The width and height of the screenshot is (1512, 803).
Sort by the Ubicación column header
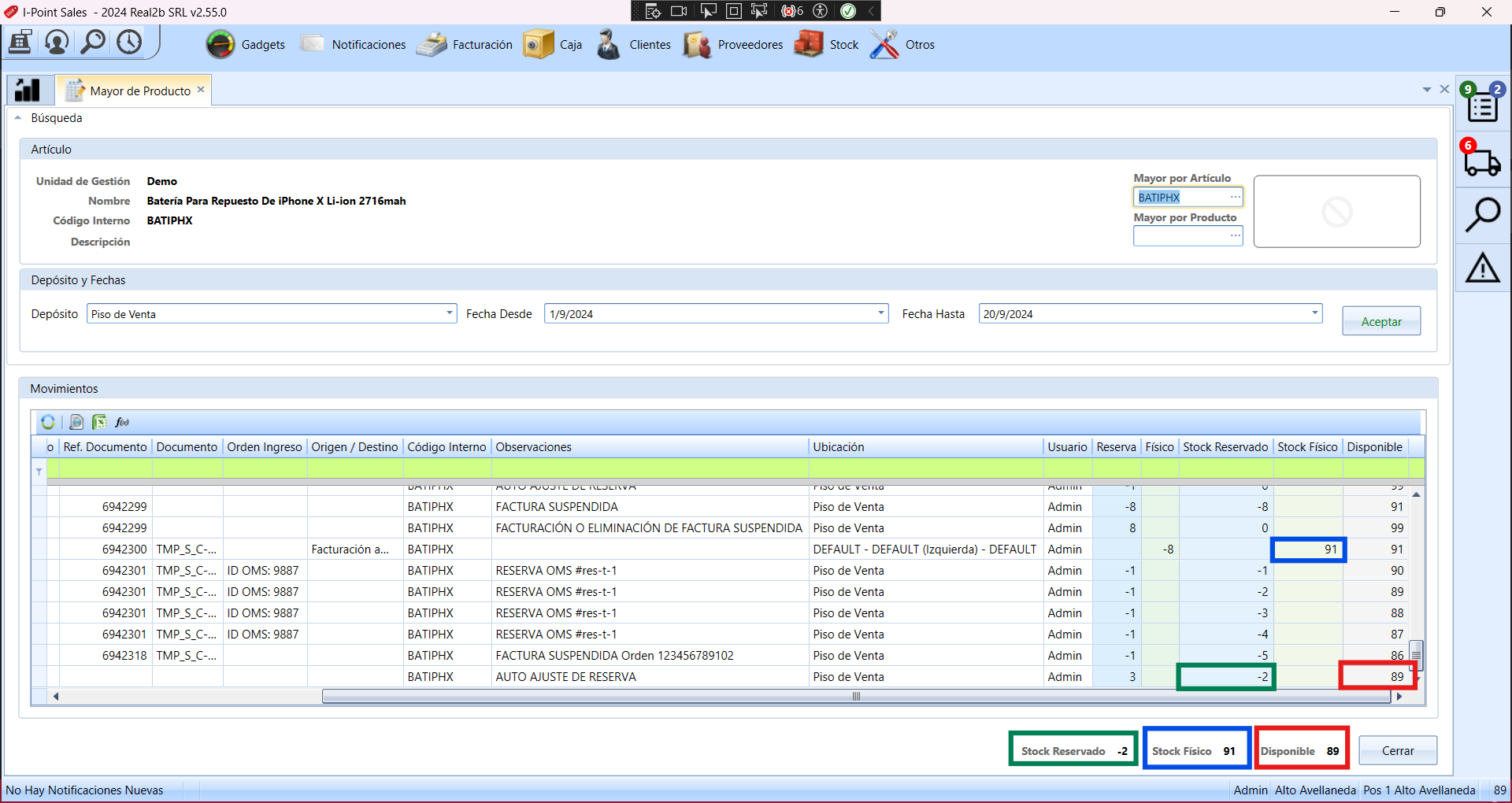click(926, 447)
